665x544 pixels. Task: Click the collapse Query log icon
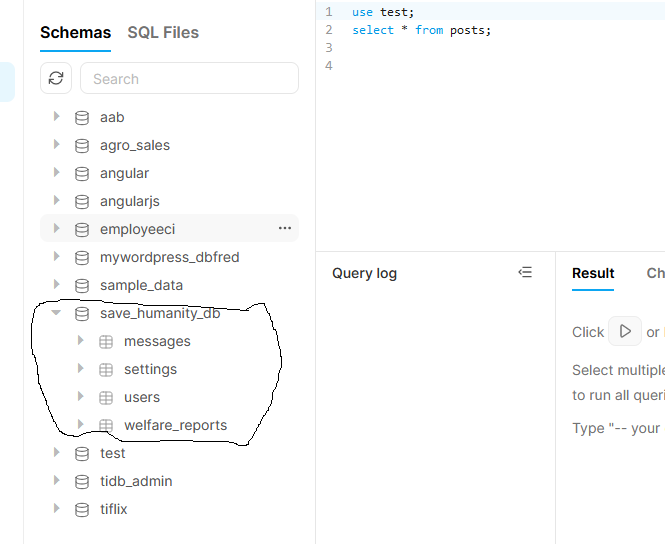pos(525,273)
